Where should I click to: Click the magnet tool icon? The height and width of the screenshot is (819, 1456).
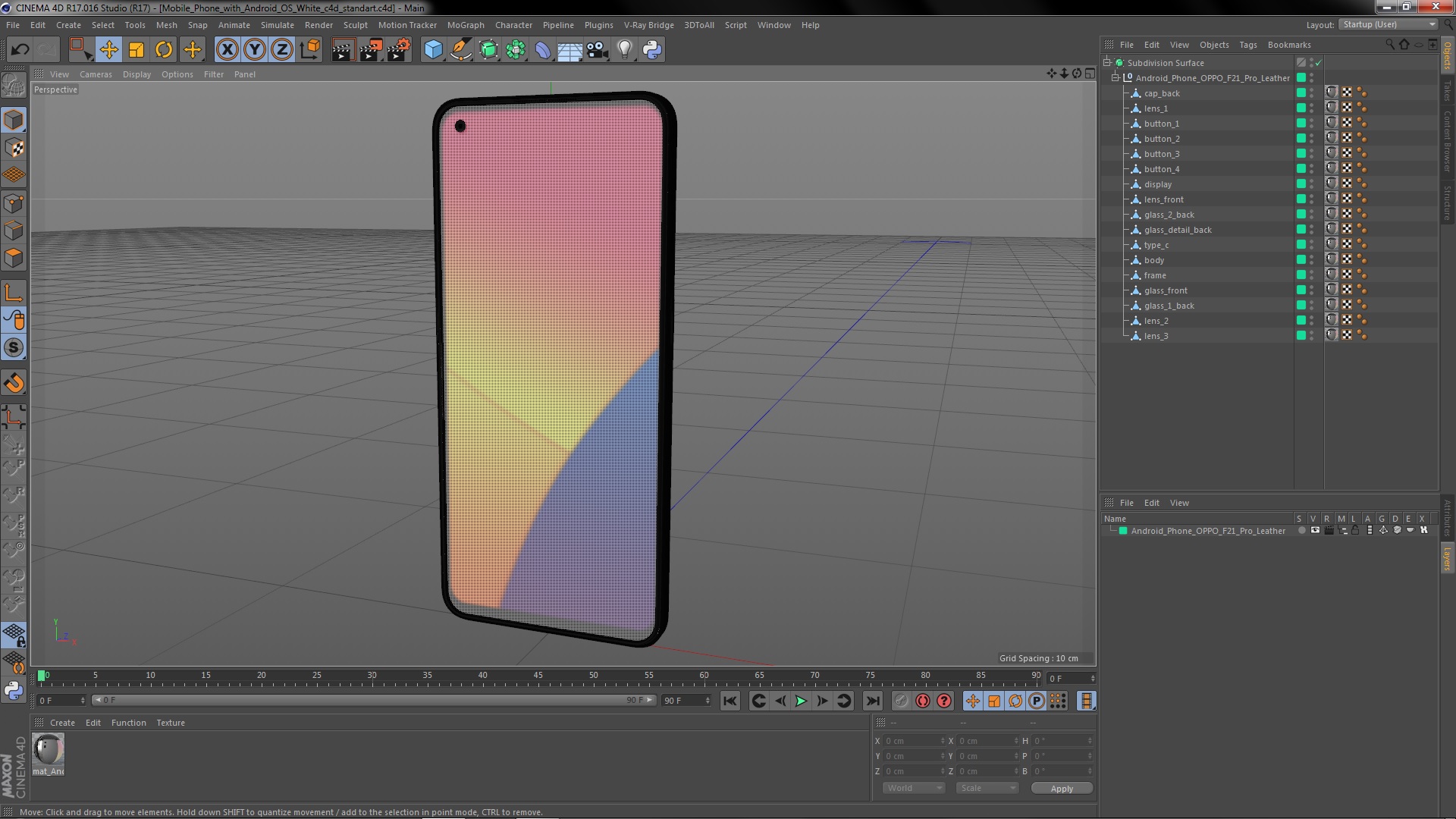(14, 383)
